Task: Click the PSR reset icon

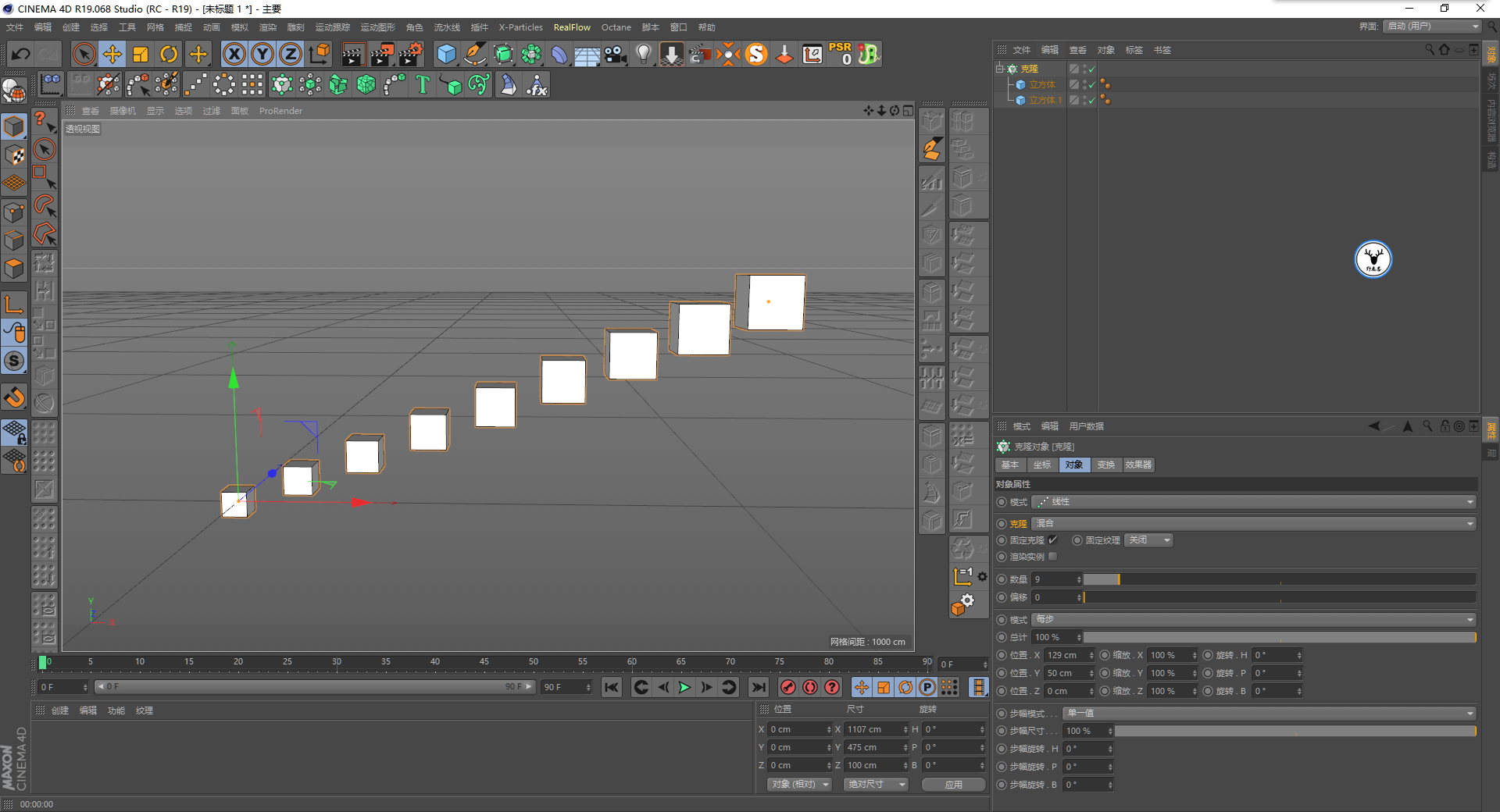Action: (x=841, y=54)
